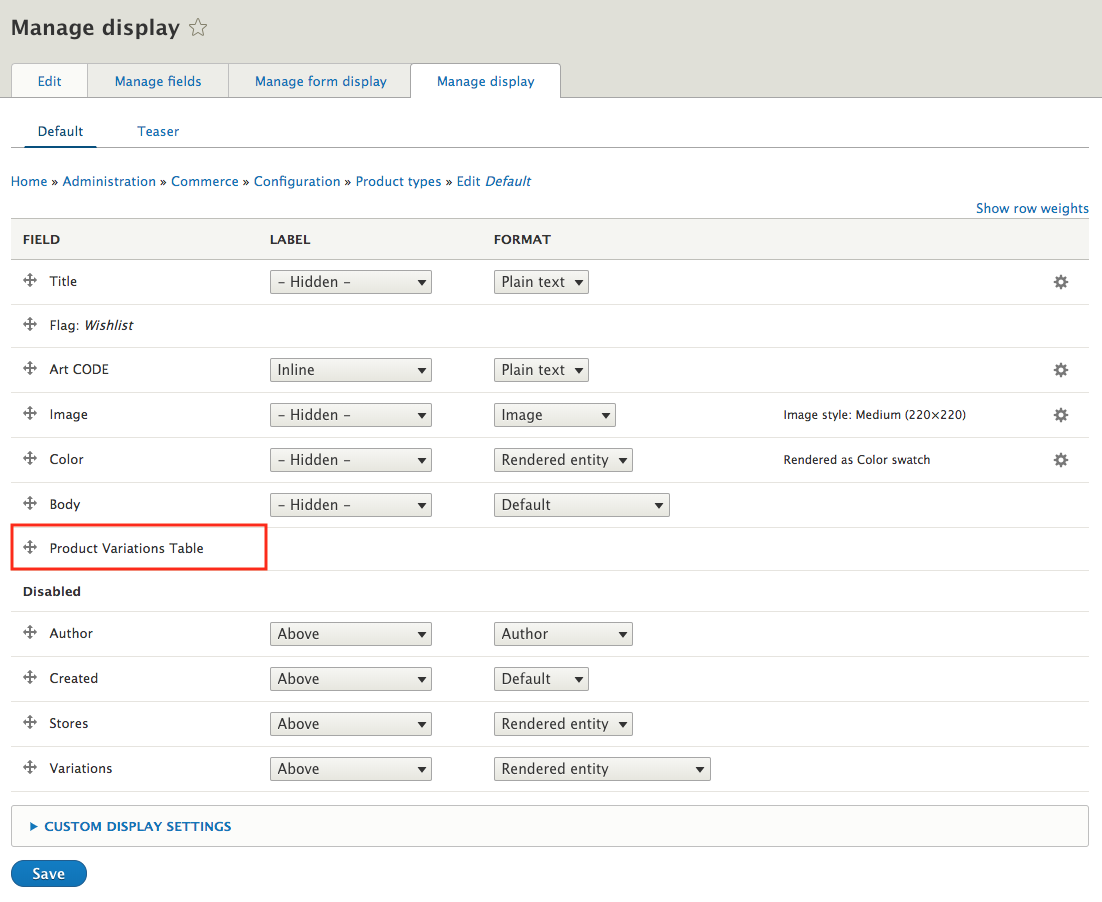Click the Art CODE settings gear
Viewport: 1102px width, 902px height.
1060,370
